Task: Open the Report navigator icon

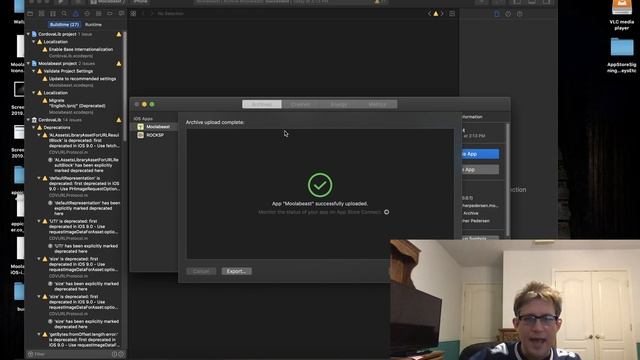Action: (x=121, y=13)
